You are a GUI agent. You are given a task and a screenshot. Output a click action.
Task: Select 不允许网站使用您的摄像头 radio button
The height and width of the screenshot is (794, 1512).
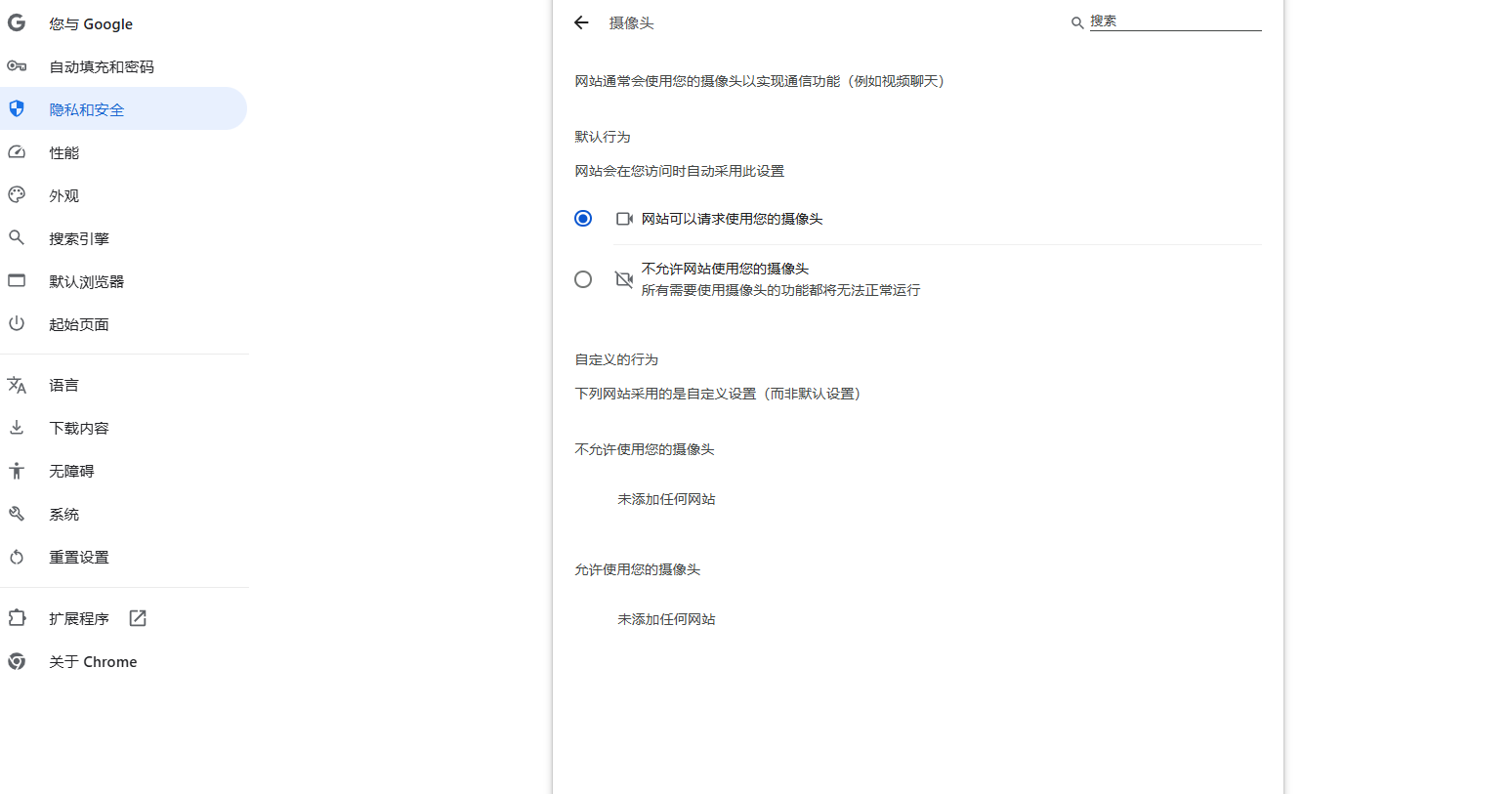pos(583,279)
